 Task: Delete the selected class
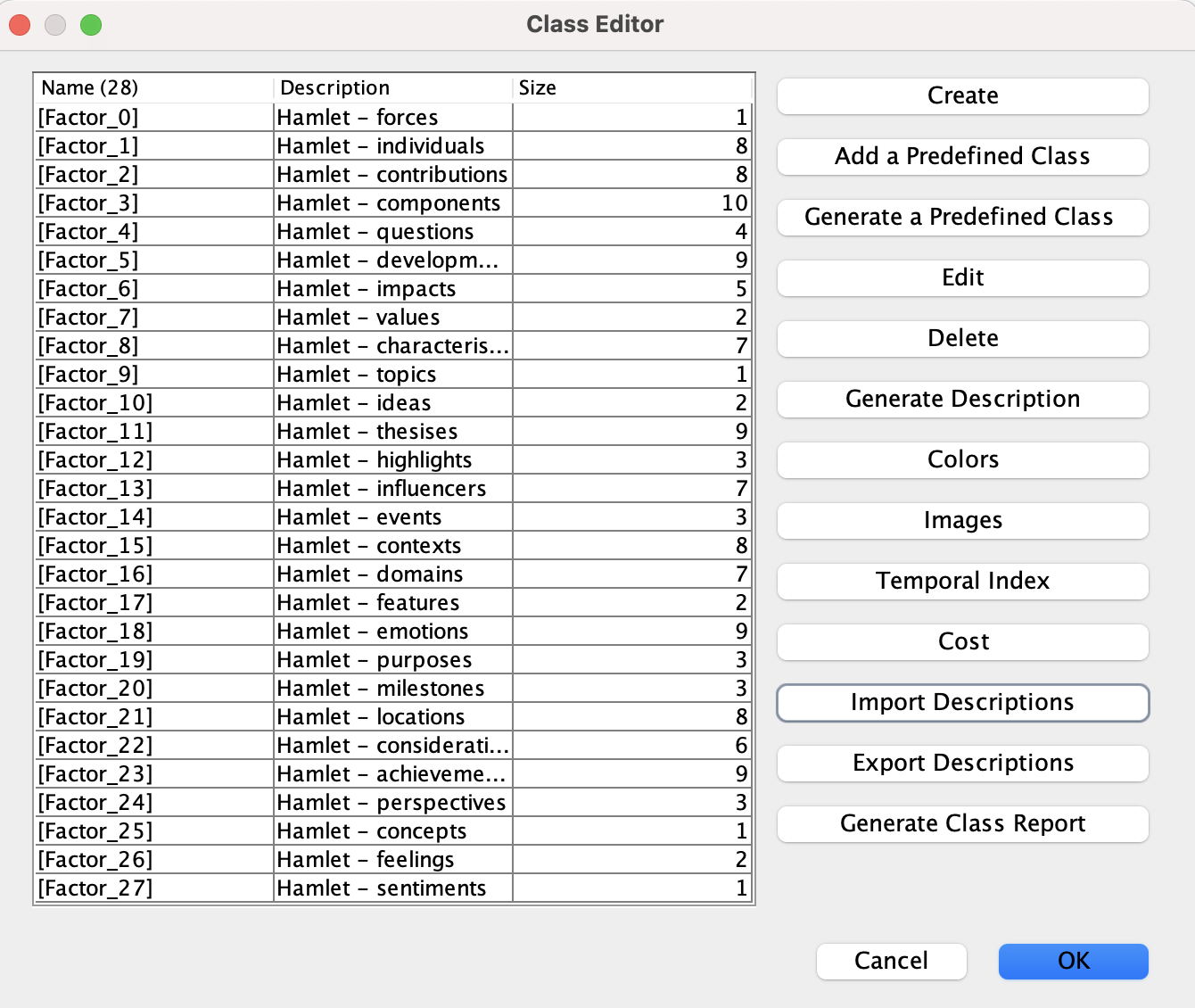tap(962, 338)
